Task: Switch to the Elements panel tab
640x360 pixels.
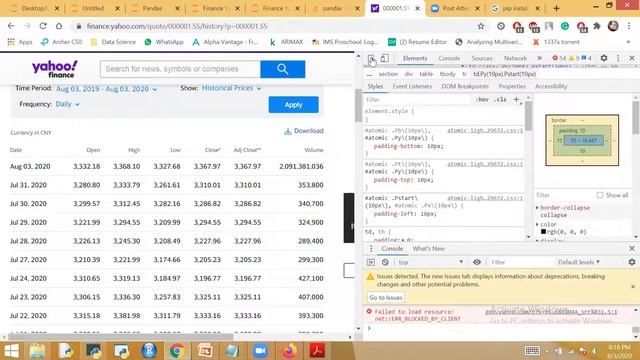Action: (415, 58)
